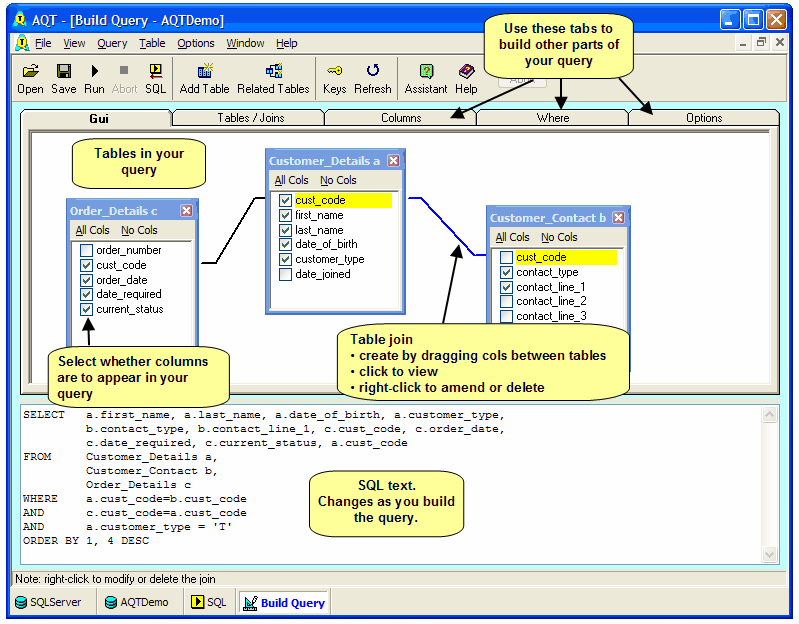
Task: Uncheck the date_of_birth checkbox
Action: click(x=285, y=244)
